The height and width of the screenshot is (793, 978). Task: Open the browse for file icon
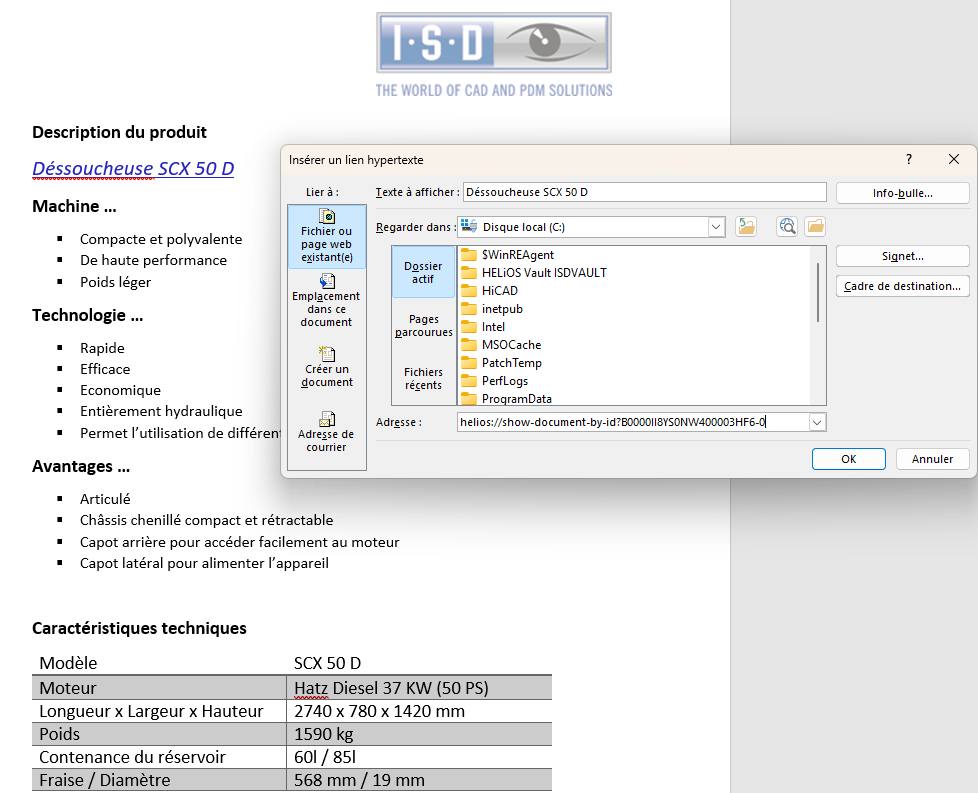click(815, 226)
